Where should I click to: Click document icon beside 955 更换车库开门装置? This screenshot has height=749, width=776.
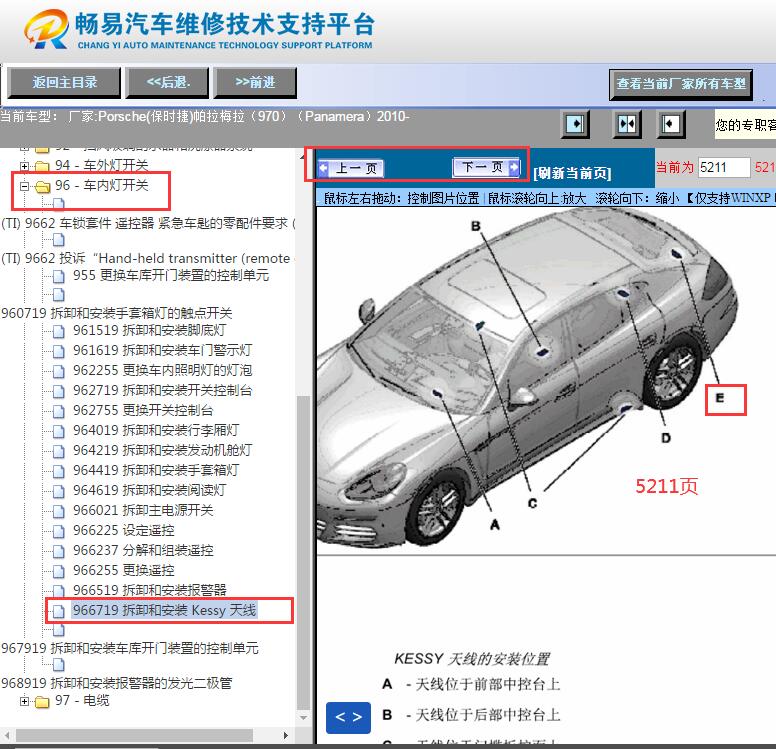(58, 276)
